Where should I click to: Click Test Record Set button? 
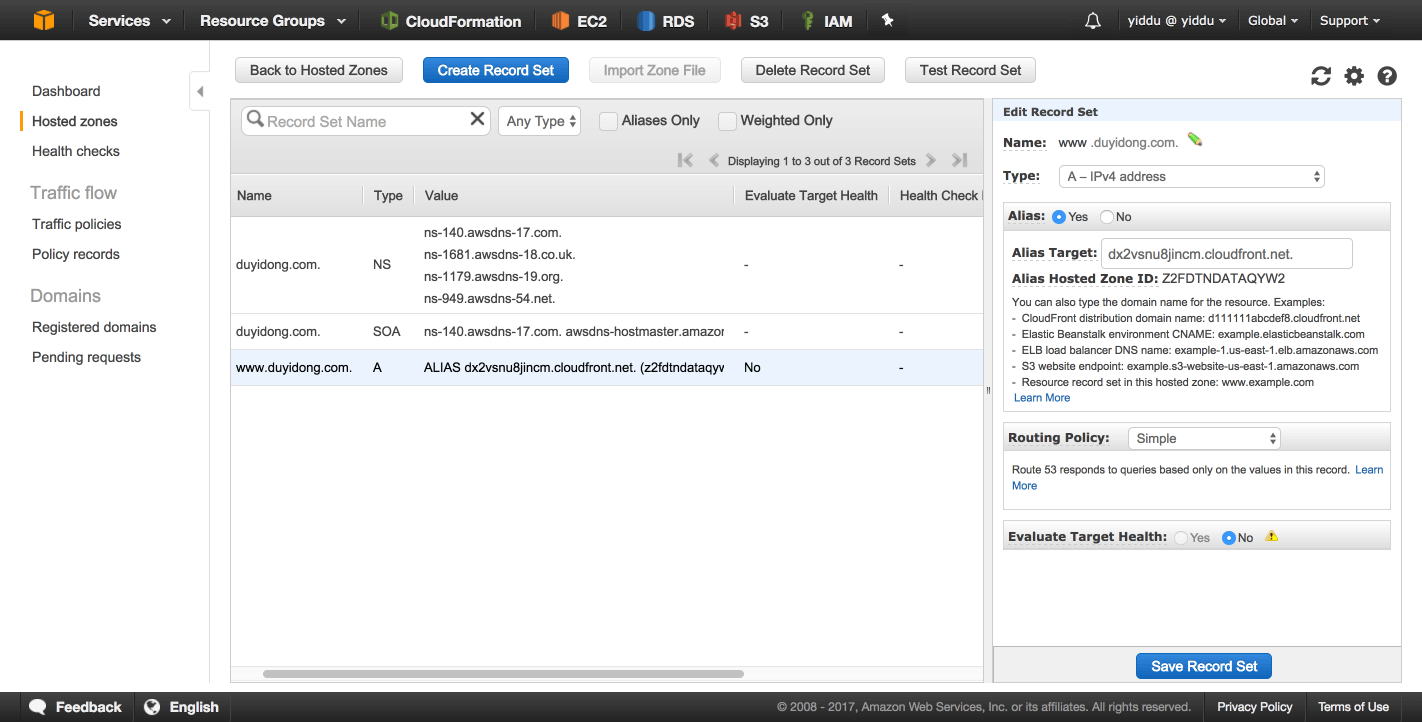click(x=970, y=70)
